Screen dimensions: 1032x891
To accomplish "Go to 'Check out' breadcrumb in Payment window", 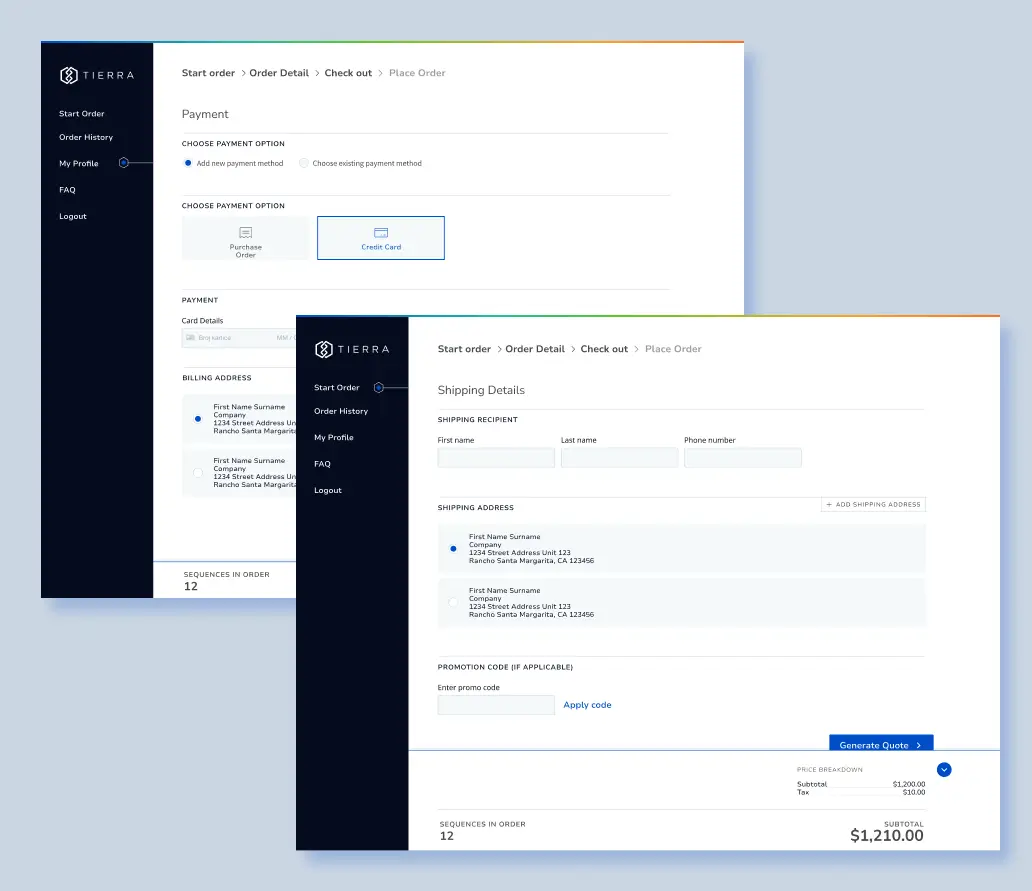I will (x=348, y=73).
